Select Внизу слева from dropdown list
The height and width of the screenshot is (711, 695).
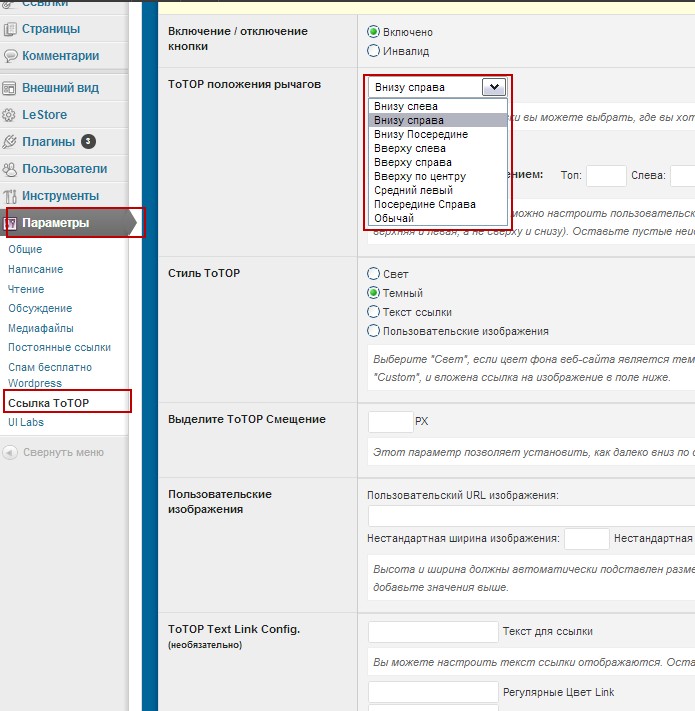click(438, 106)
